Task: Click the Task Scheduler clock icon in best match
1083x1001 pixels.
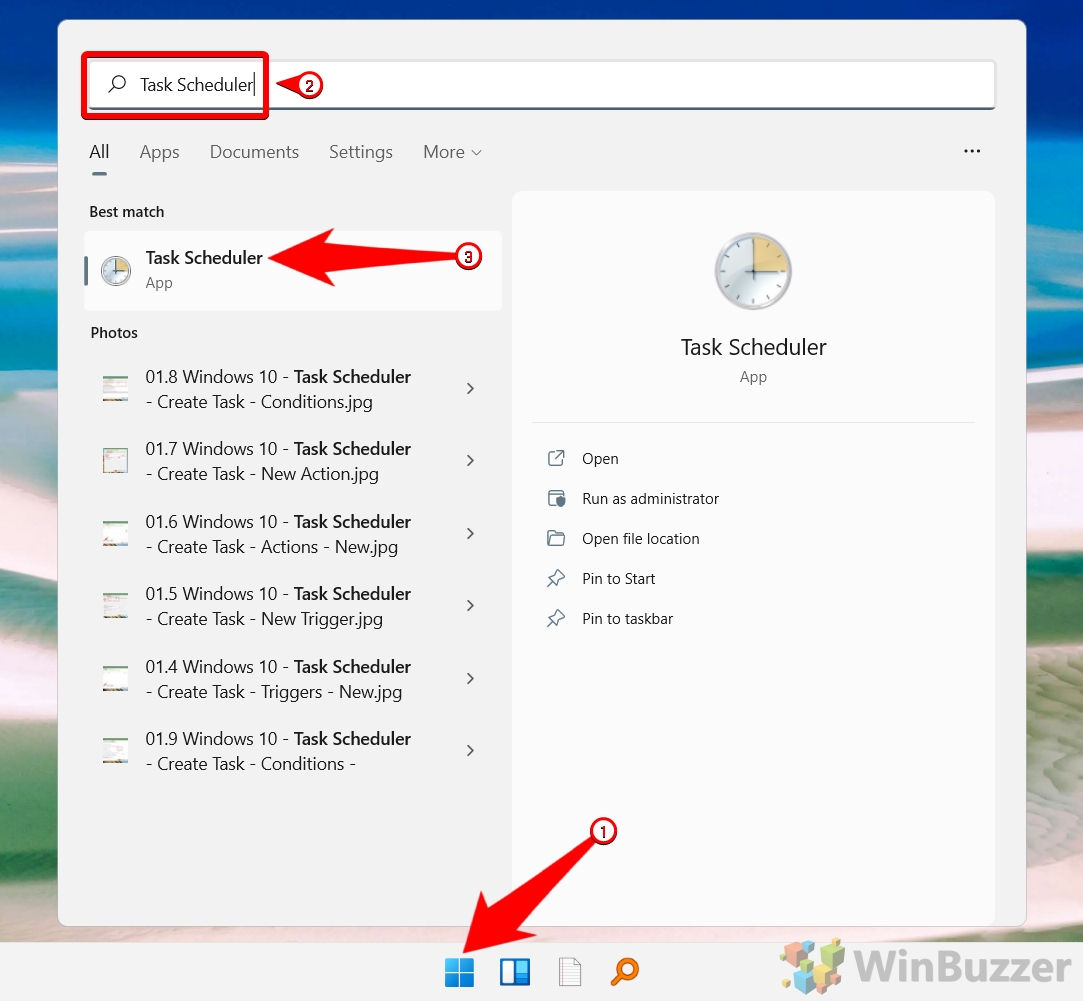Action: coord(116,271)
